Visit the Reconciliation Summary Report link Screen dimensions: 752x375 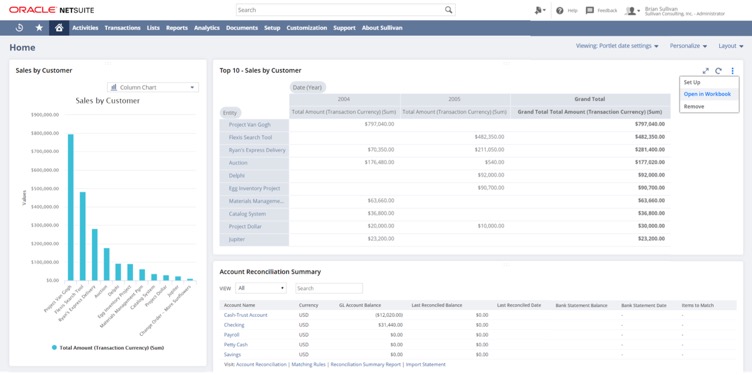pyautogui.click(x=365, y=364)
